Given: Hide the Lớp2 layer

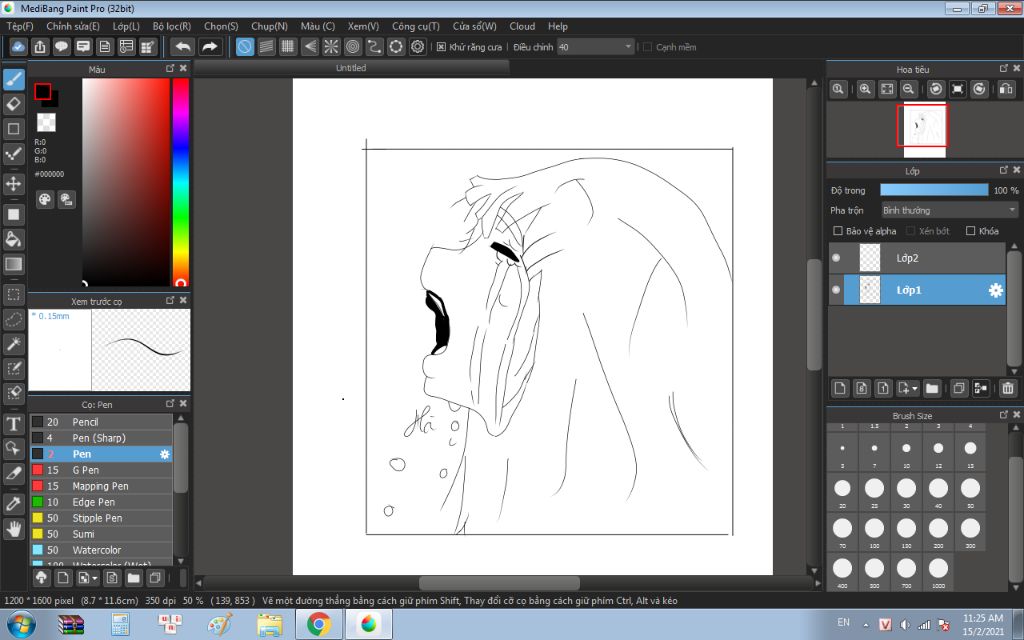Looking at the screenshot, I should tap(836, 258).
